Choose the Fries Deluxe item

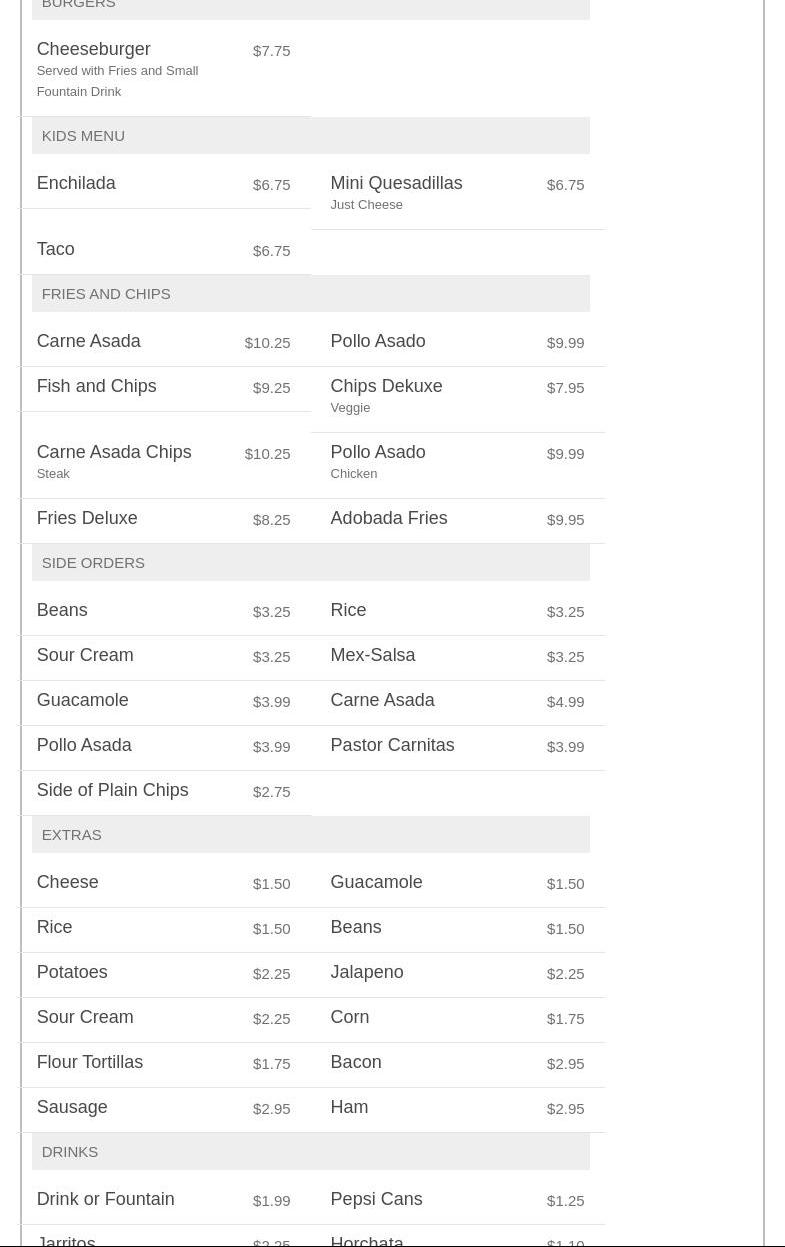coord(87,518)
